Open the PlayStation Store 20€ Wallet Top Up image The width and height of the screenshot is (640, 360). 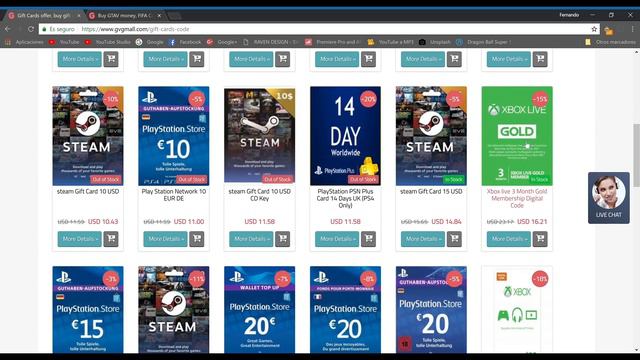point(260,310)
